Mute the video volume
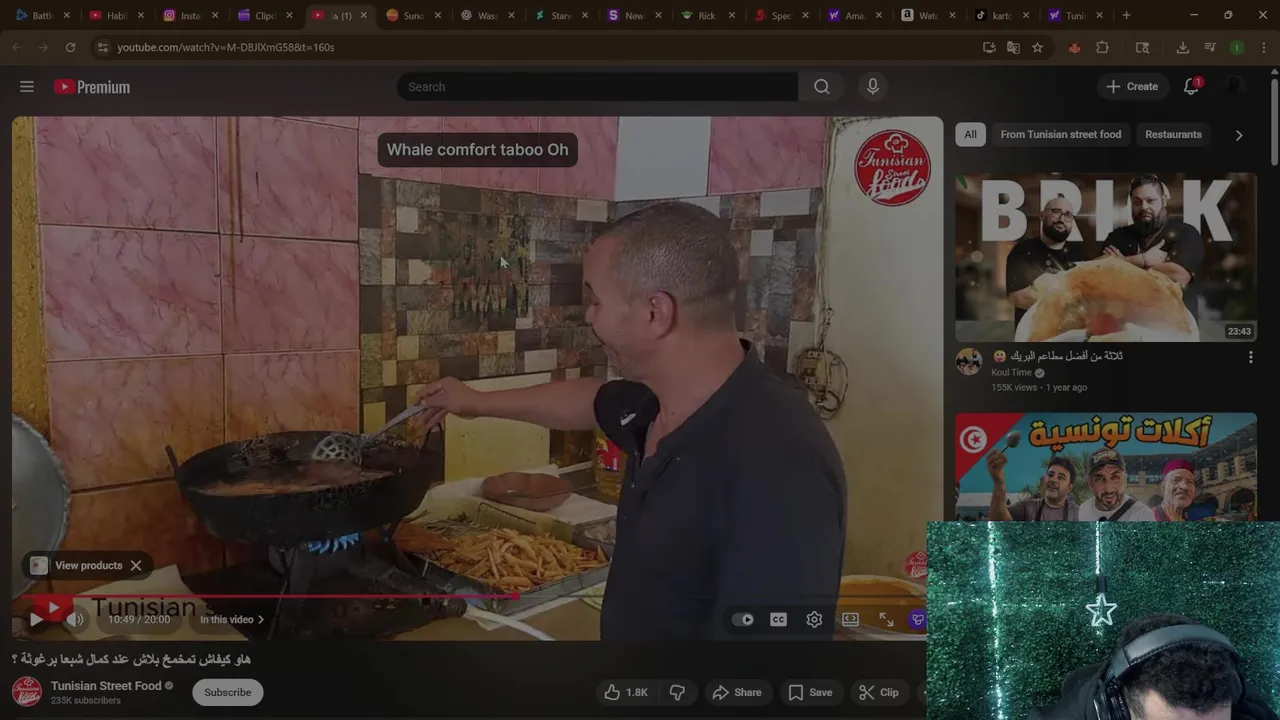Viewport: 1280px width, 720px height. point(75,620)
